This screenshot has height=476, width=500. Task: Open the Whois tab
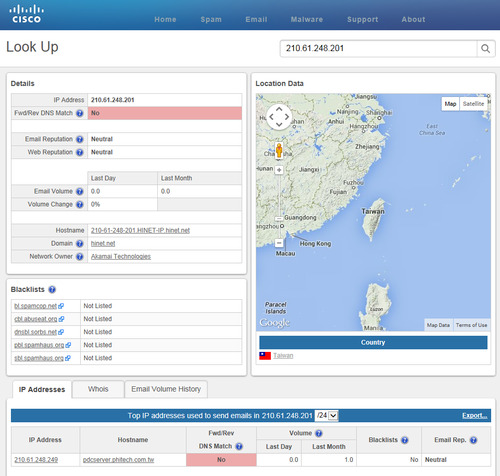(98, 389)
